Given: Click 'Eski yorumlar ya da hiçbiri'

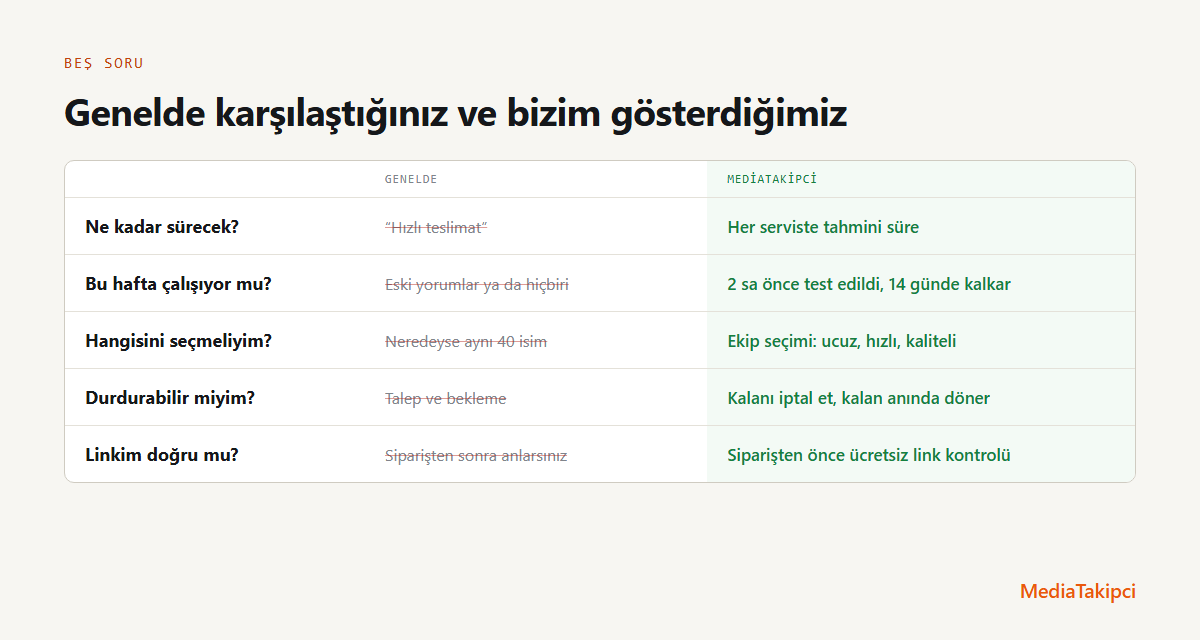Looking at the screenshot, I should pos(477,284).
